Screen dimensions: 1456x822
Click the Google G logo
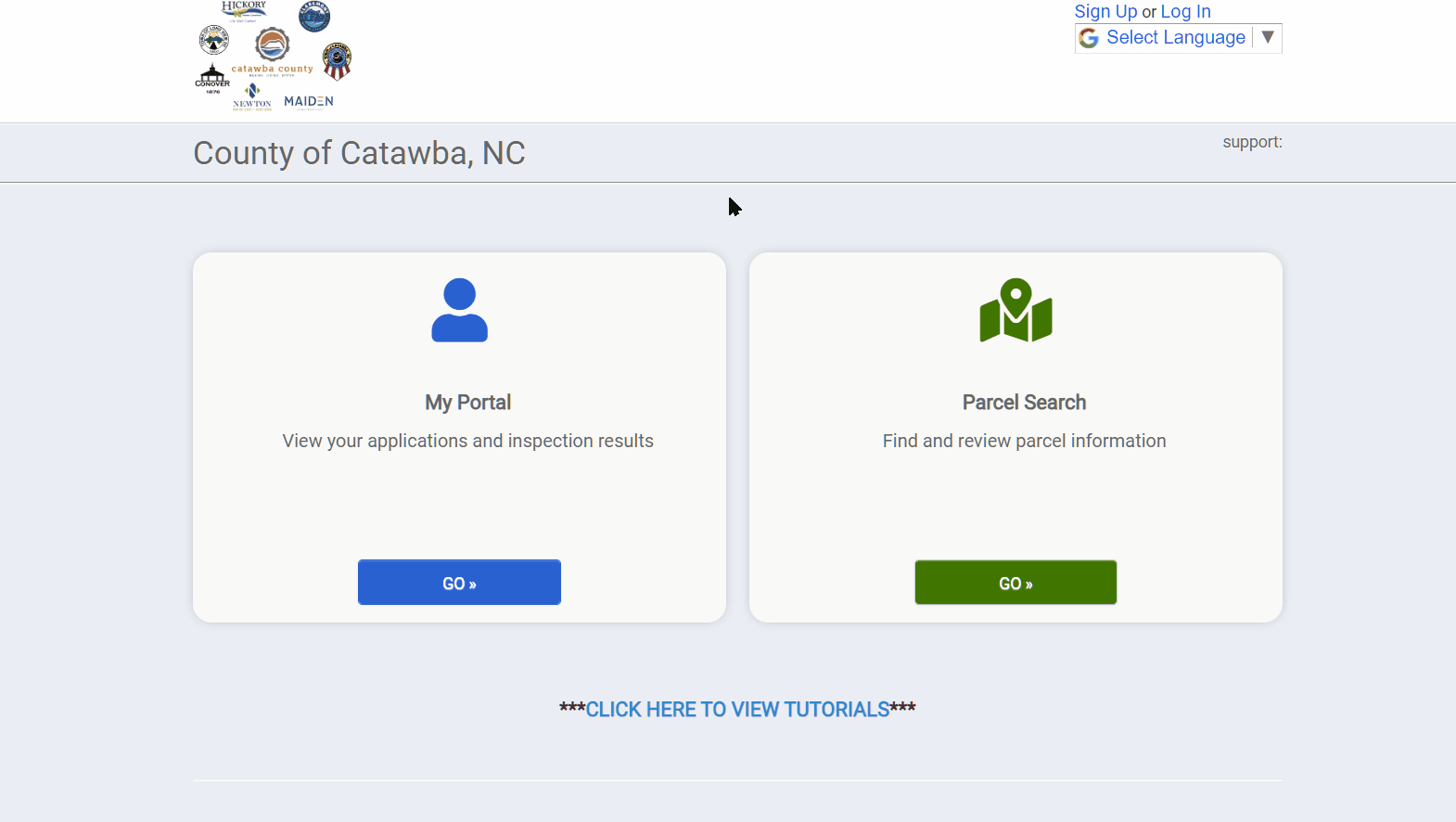tap(1089, 38)
